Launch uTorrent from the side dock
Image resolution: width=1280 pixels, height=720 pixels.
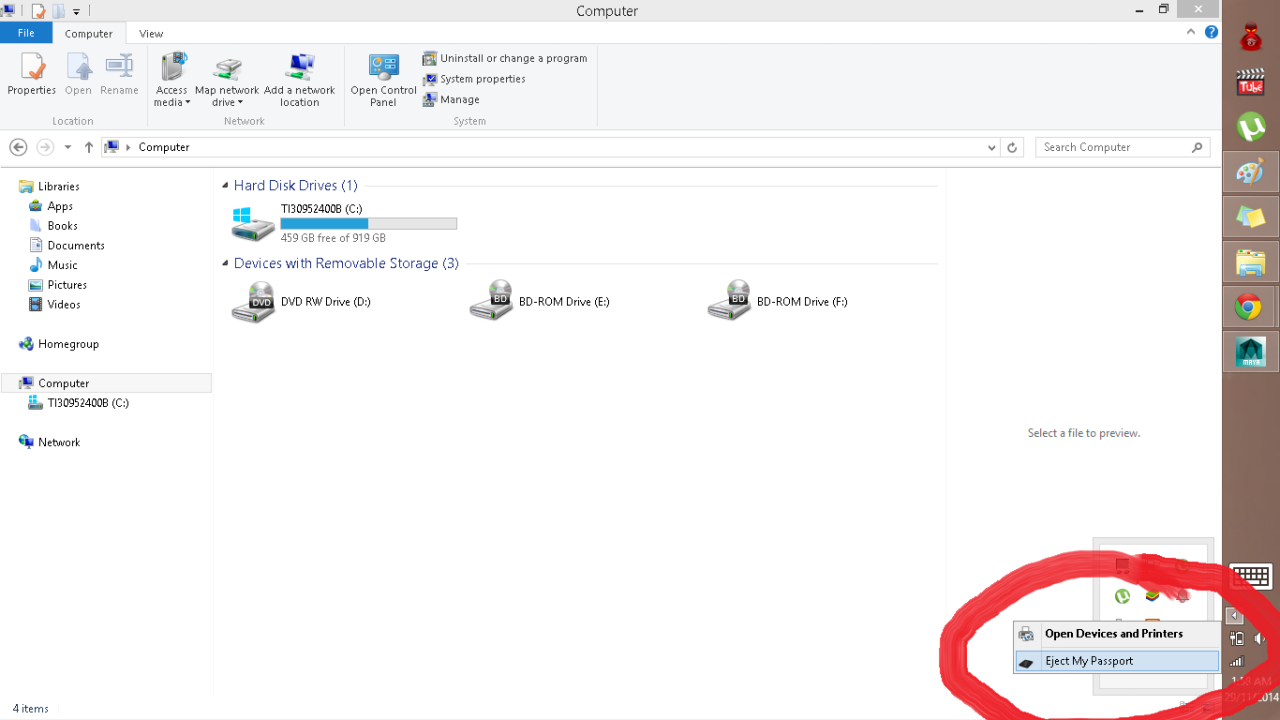(1251, 127)
